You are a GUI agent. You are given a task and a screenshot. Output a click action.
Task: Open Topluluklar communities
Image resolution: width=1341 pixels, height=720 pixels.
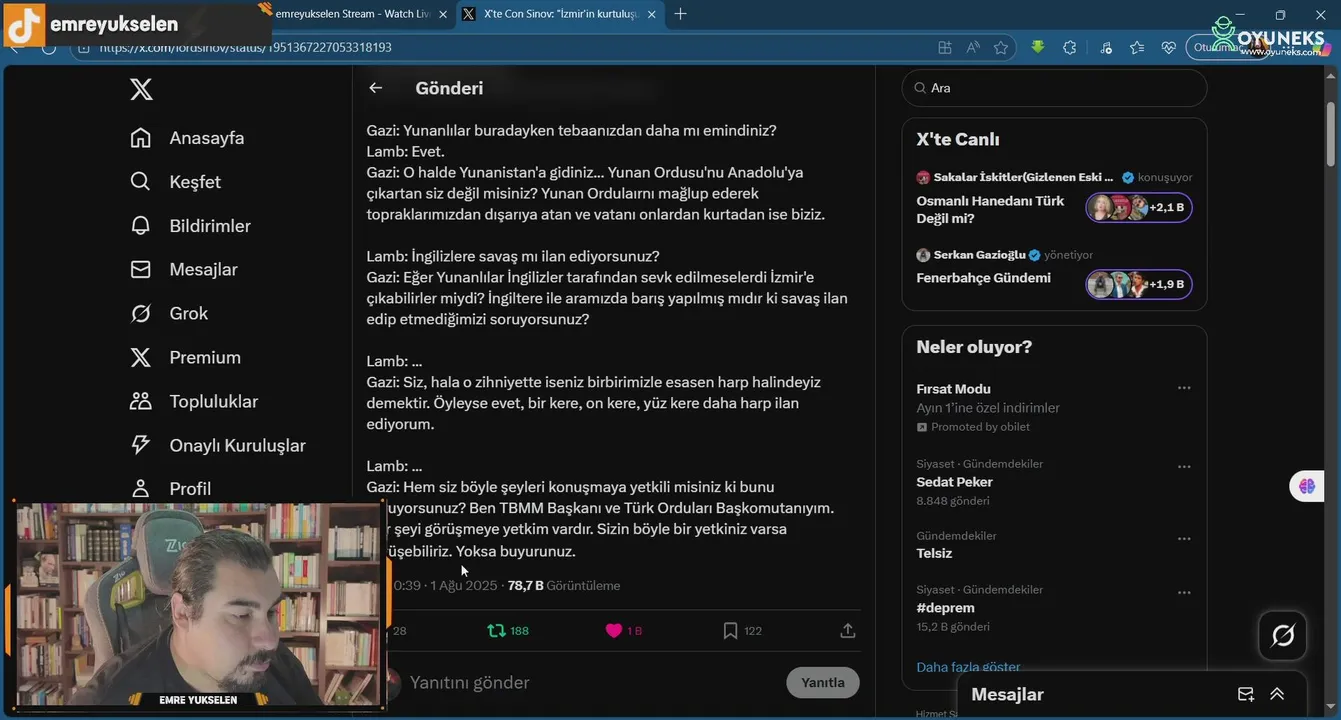click(194, 401)
